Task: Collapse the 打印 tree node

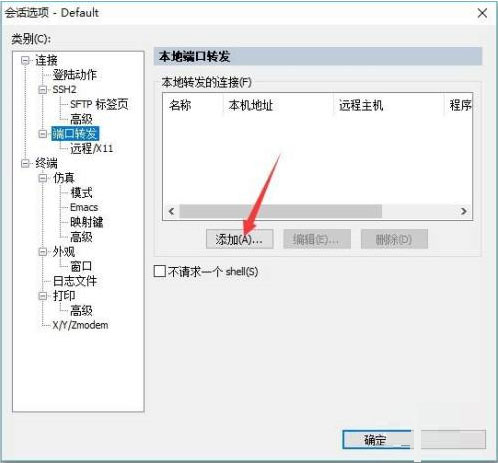Action: 42,296
